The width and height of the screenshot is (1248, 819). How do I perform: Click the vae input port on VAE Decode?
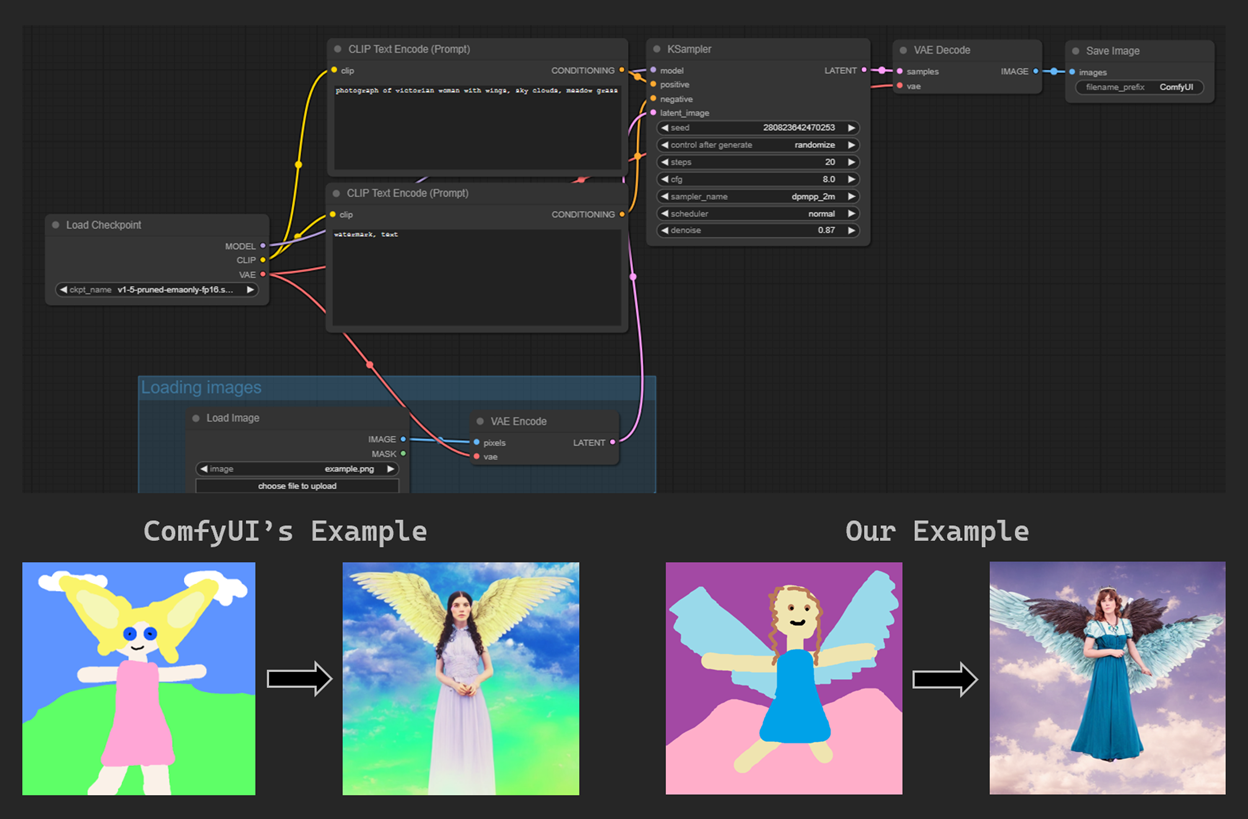click(899, 86)
